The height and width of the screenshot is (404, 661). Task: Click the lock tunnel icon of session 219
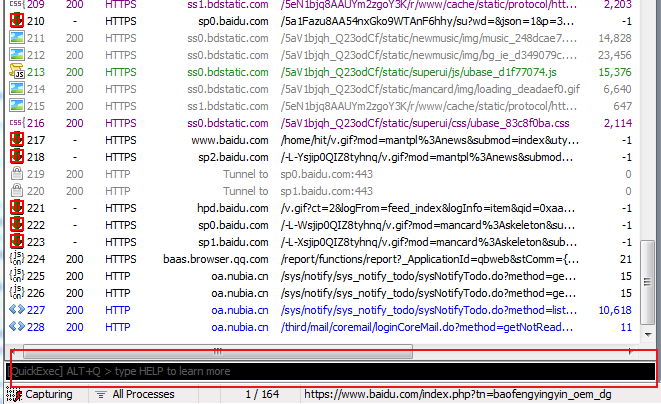coord(16,173)
